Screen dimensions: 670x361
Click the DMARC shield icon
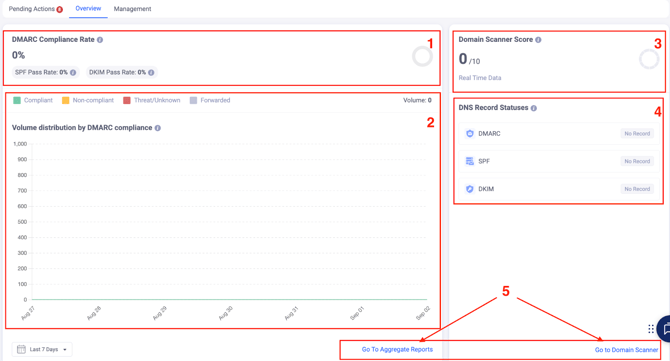(470, 133)
